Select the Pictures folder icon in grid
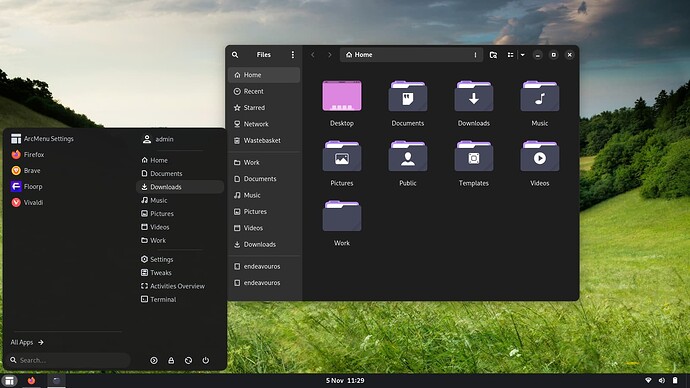This screenshot has height=388, width=690. pyautogui.click(x=342, y=156)
